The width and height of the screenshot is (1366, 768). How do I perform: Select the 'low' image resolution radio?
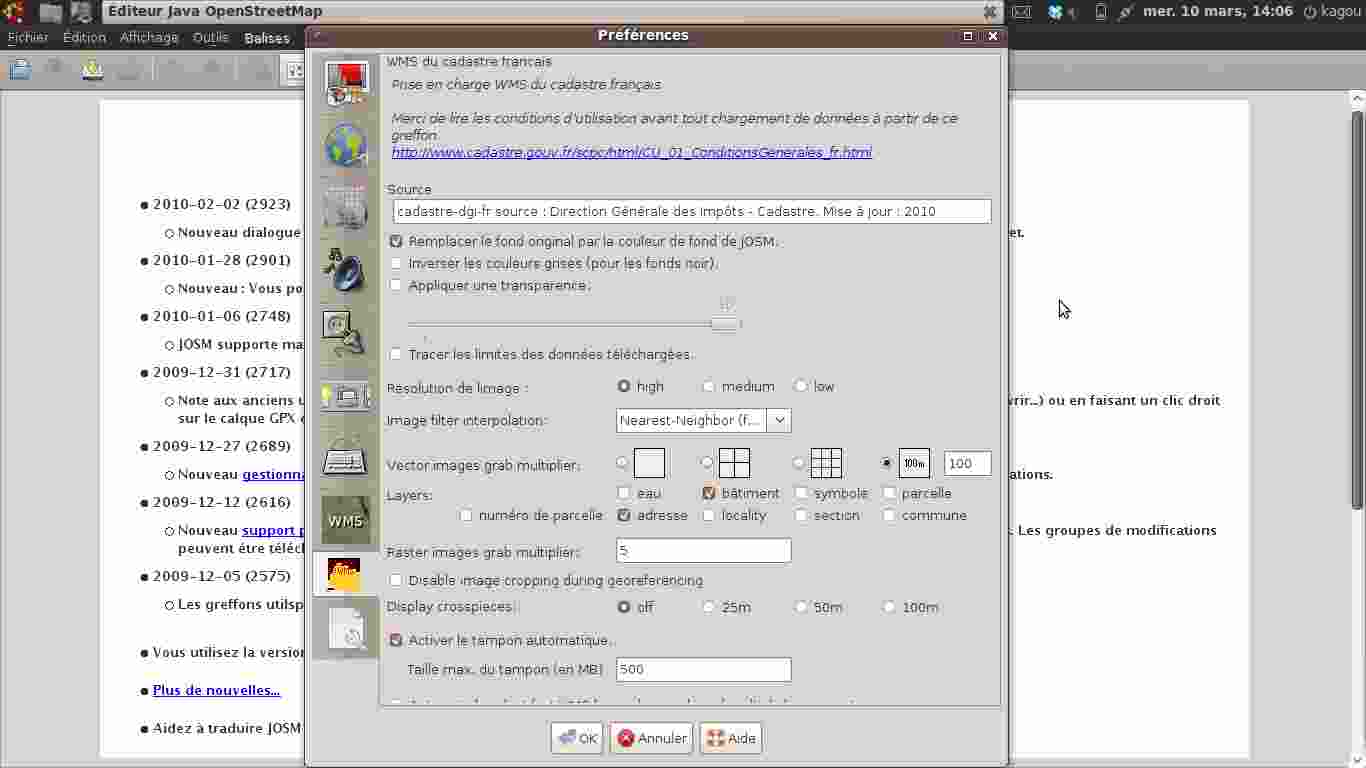(800, 386)
